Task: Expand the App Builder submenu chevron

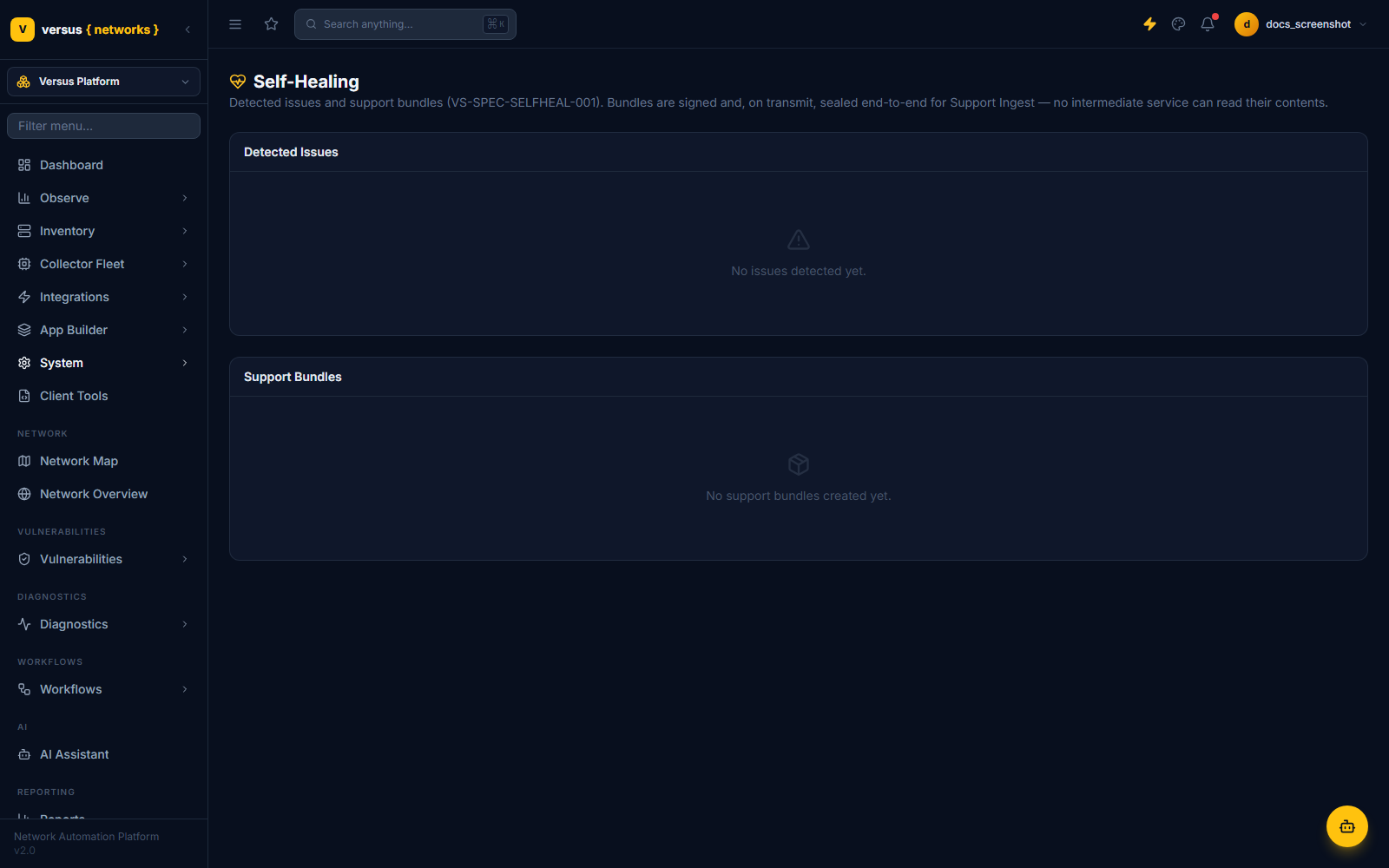Action: 185,330
